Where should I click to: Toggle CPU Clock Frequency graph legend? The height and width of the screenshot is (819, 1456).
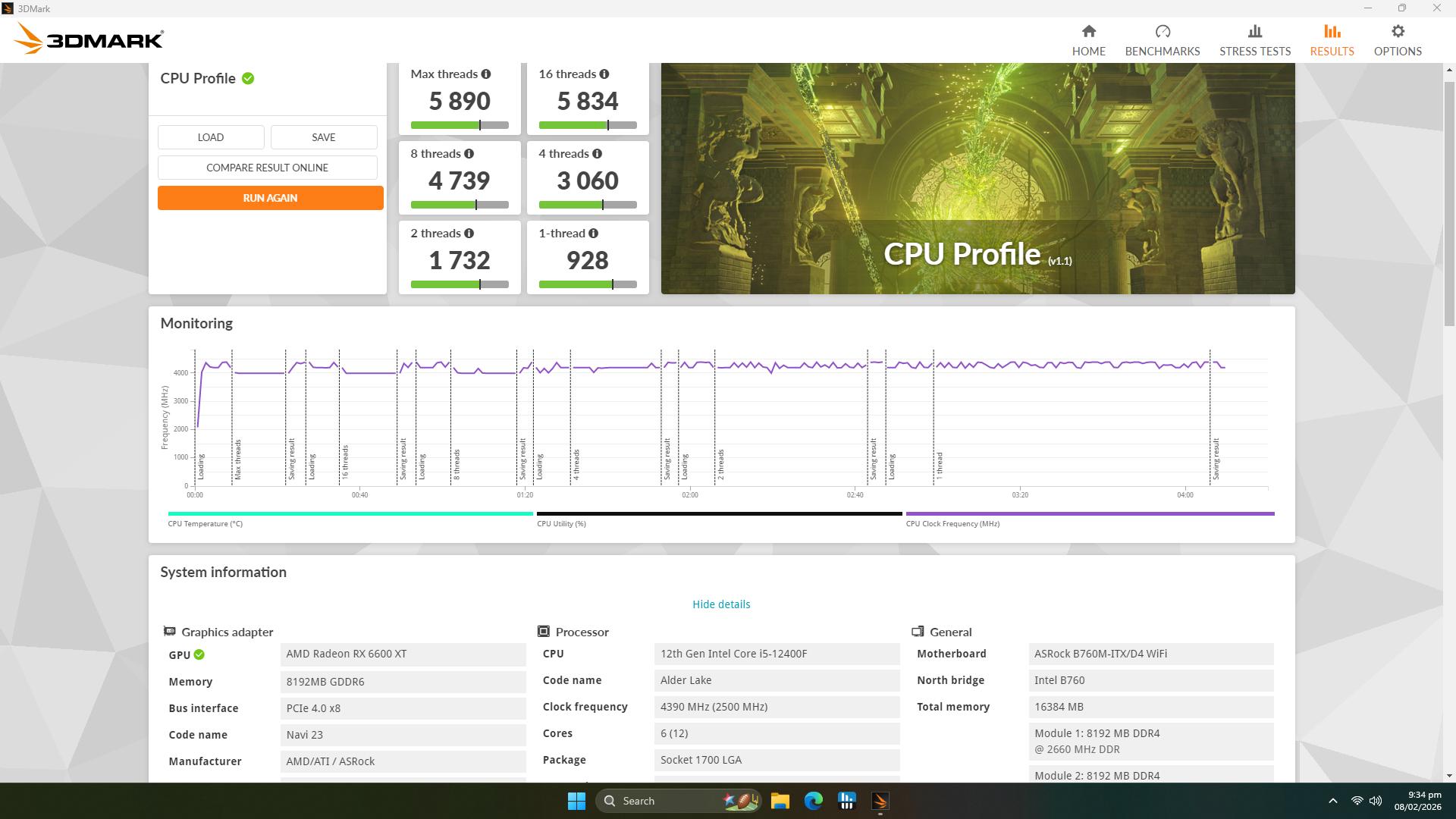(1090, 519)
